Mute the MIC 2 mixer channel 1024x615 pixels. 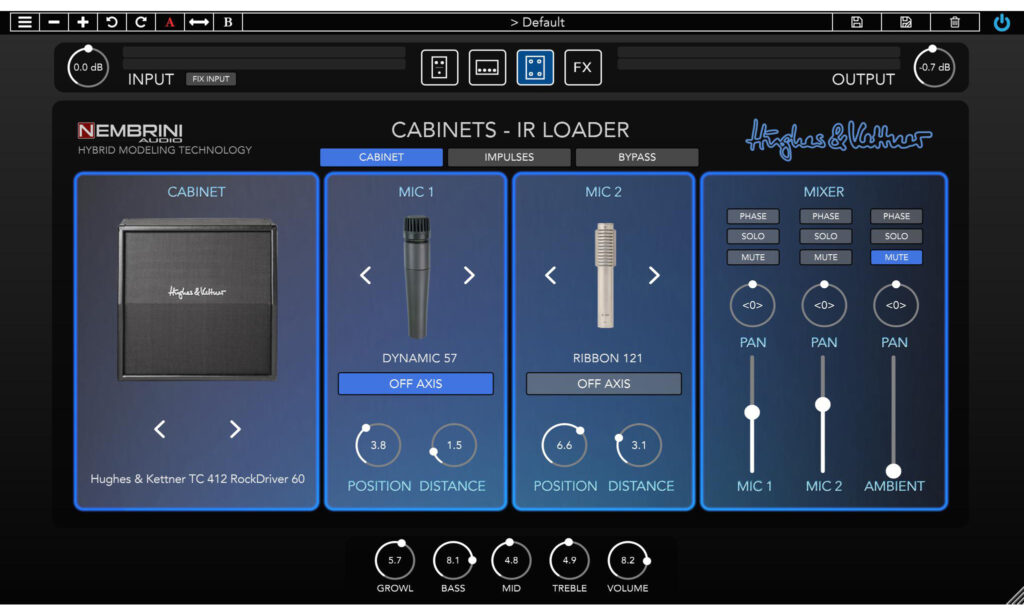point(825,257)
